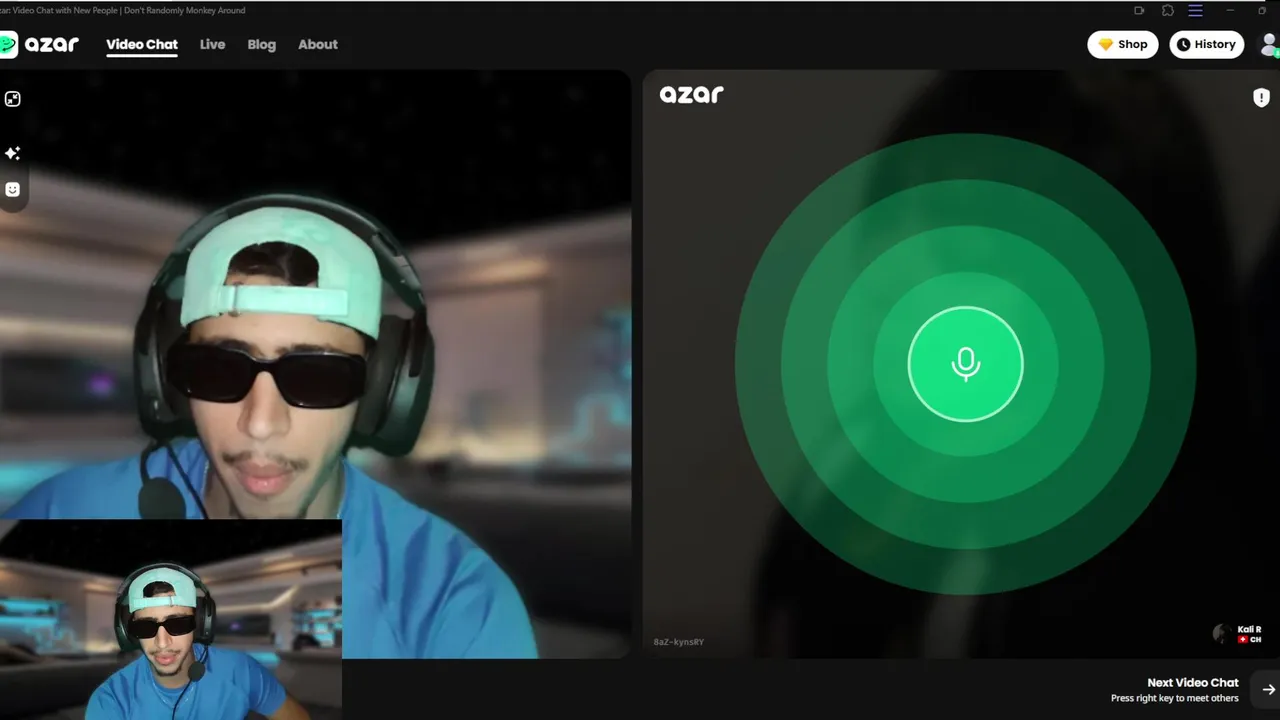
Task: Click the browser window title text
Action: tap(123, 10)
